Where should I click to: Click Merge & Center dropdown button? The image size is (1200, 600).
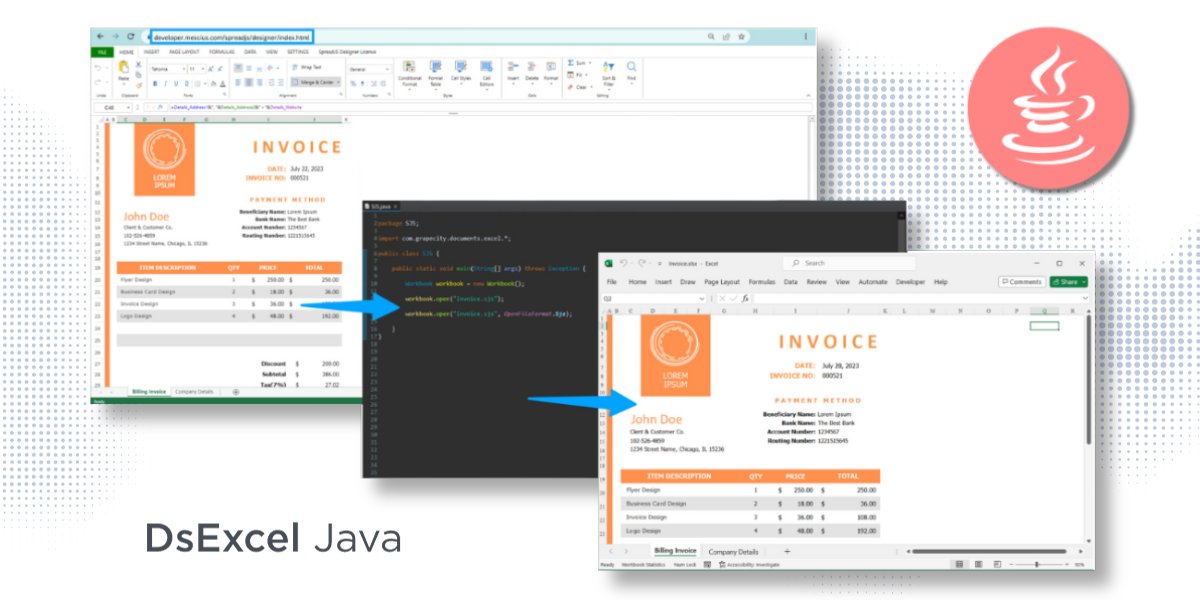[315, 82]
